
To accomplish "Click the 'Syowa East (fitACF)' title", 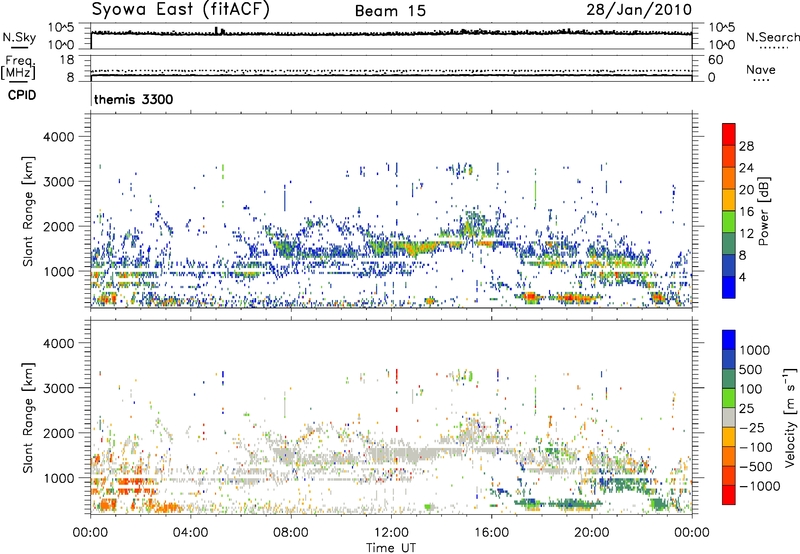I will click(x=181, y=10).
